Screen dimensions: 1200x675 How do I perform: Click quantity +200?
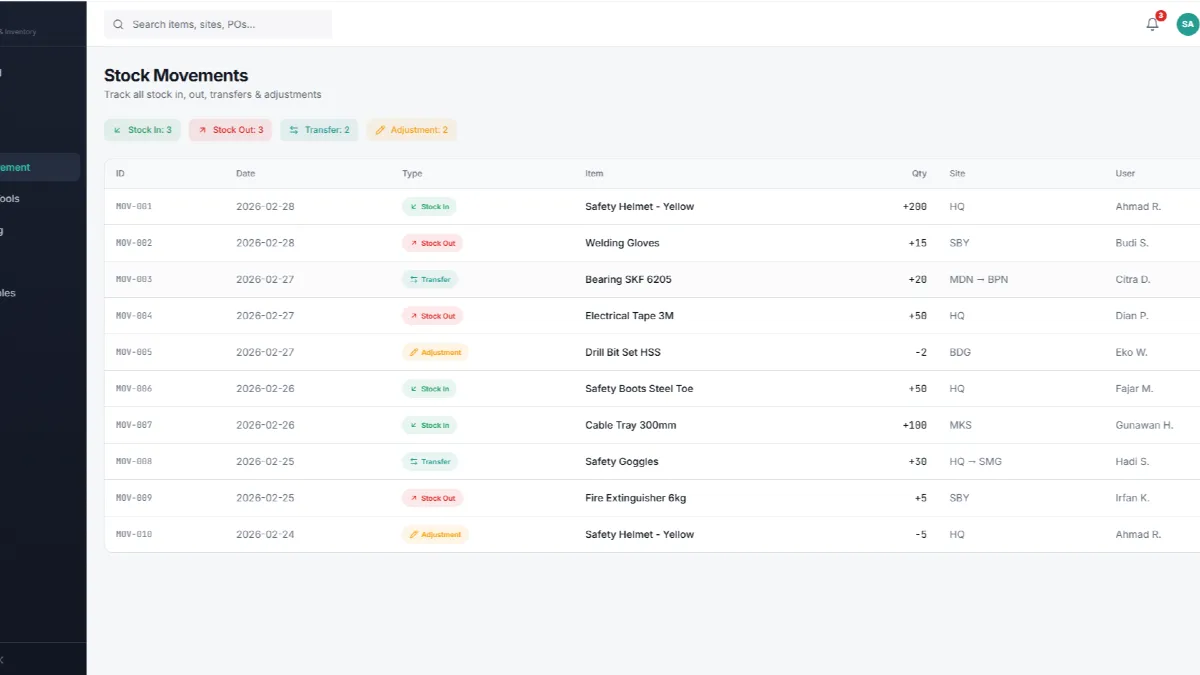tap(914, 207)
